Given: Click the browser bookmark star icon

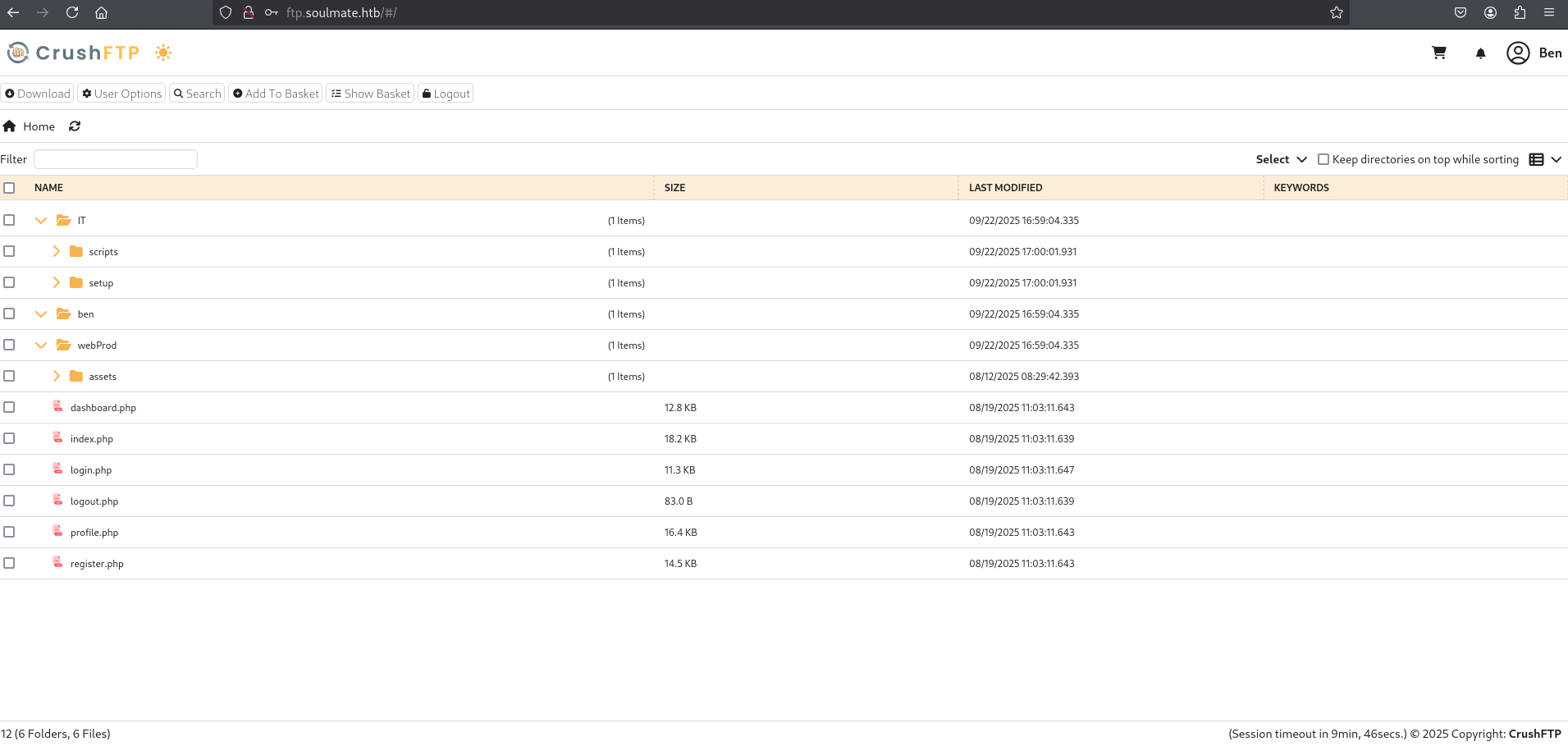Looking at the screenshot, I should (x=1337, y=12).
